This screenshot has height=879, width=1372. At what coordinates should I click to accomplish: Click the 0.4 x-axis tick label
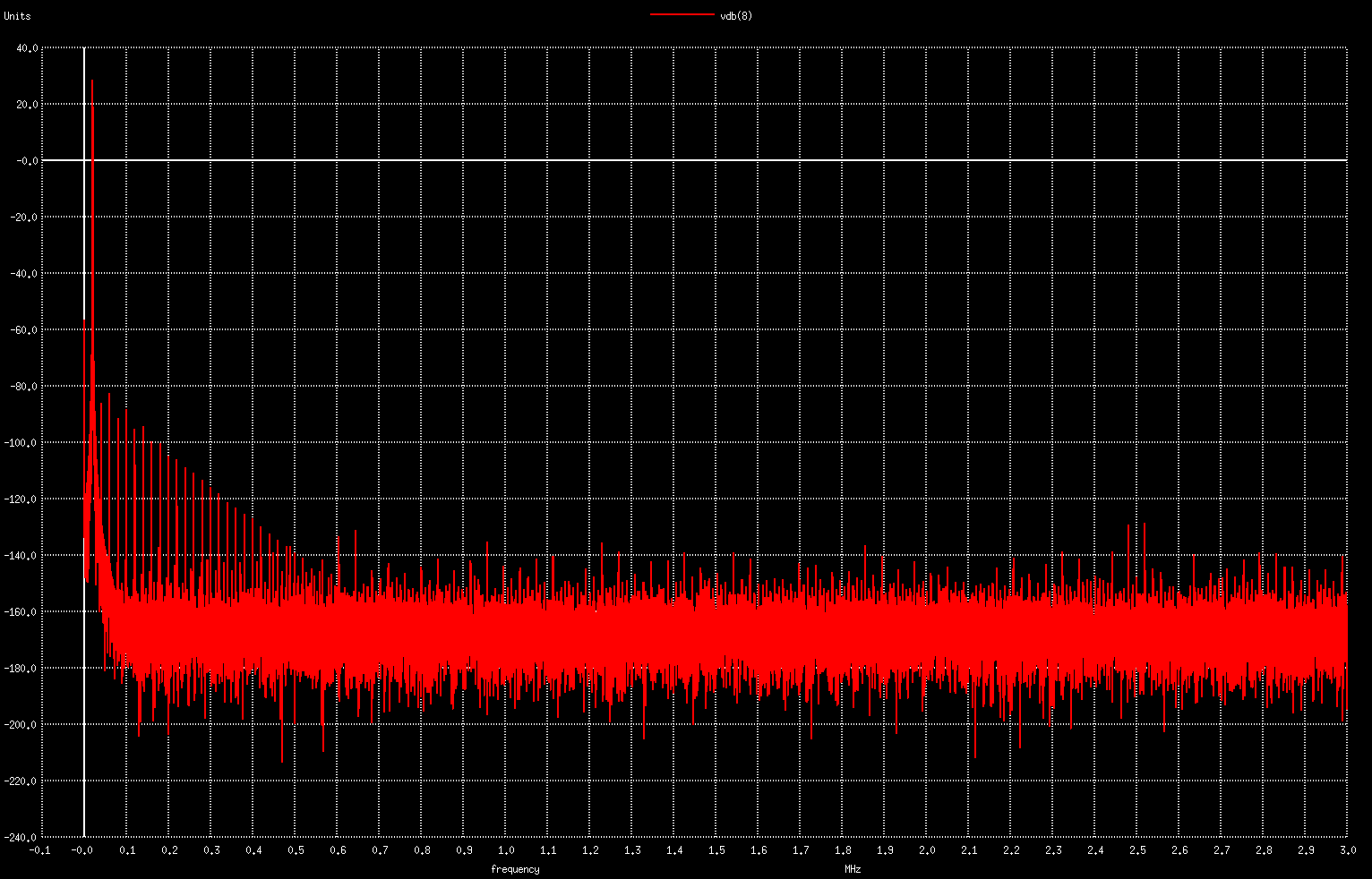pos(253,850)
